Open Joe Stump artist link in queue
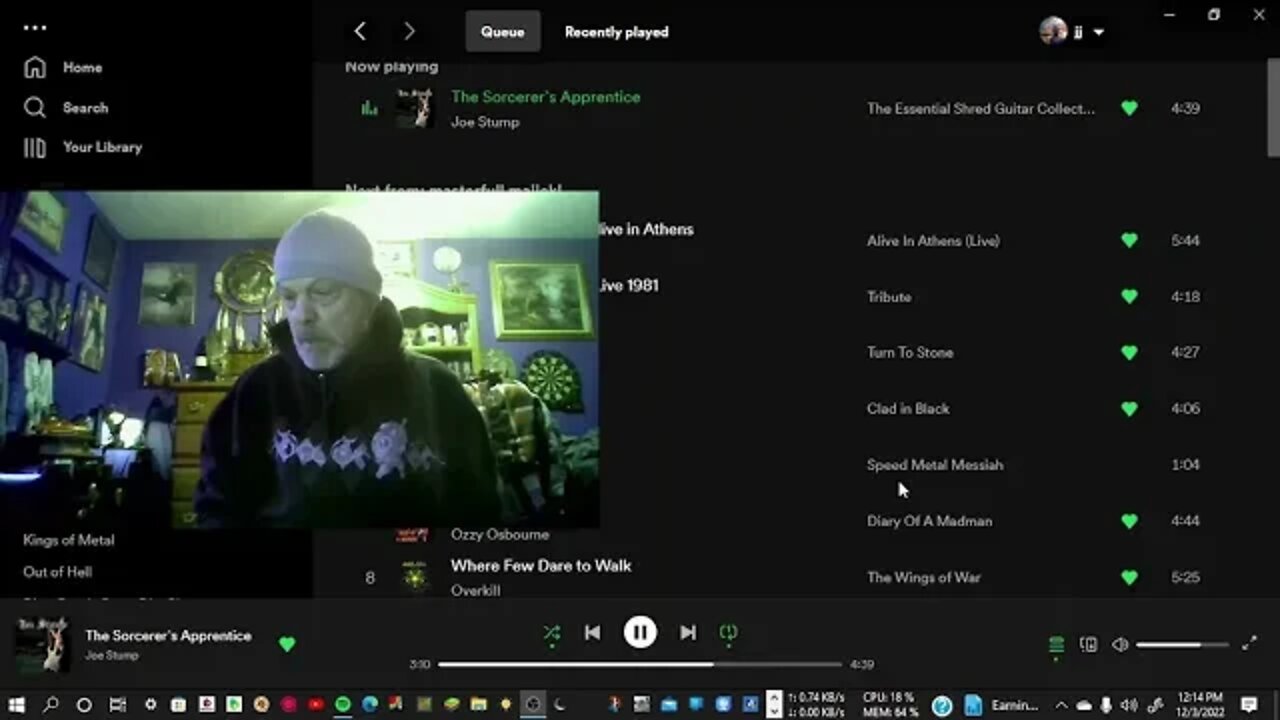 click(485, 122)
